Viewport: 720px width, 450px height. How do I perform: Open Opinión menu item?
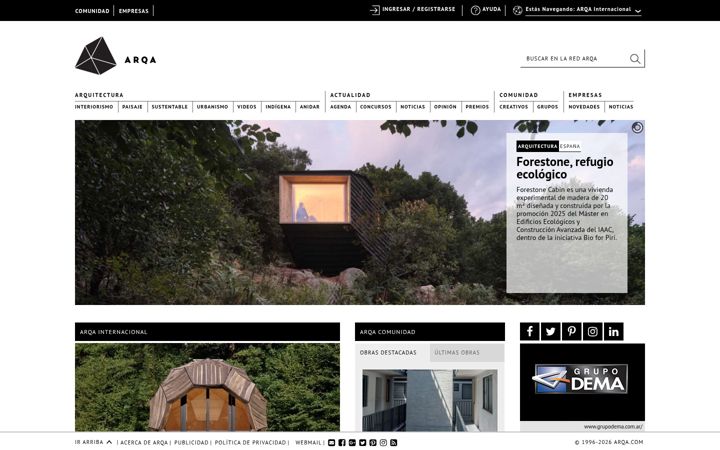[445, 107]
